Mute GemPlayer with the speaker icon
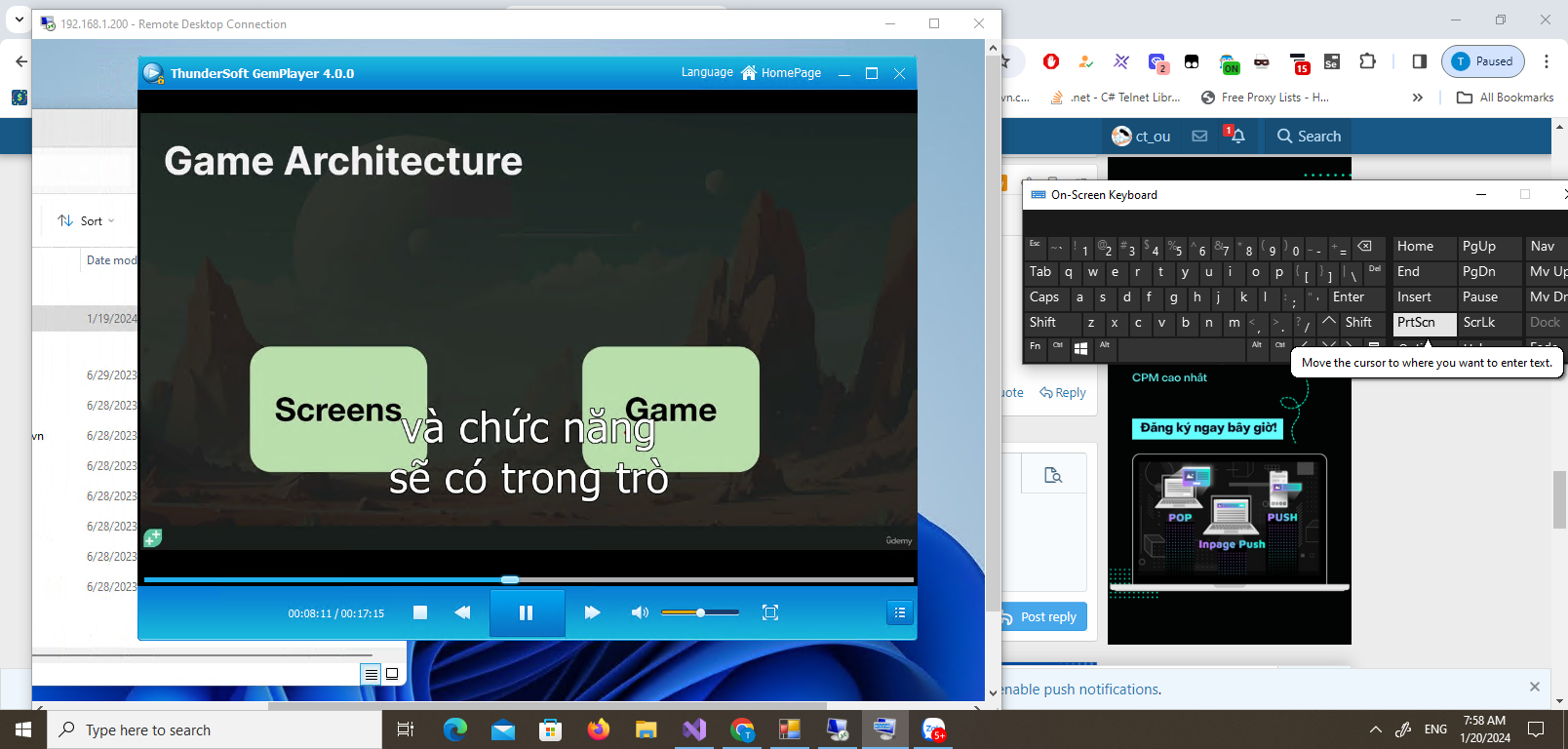This screenshot has width=1568, height=749. pos(640,612)
